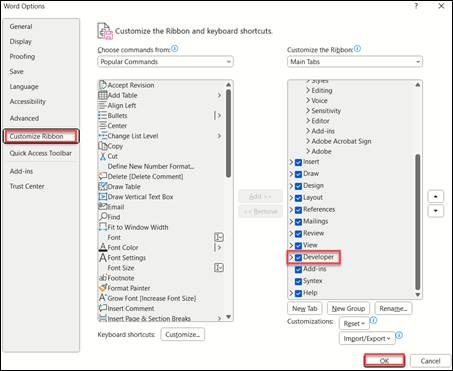Viewport: 453px width, 371px height.
Task: Toggle the Syntex tab checkbox
Action: [298, 281]
